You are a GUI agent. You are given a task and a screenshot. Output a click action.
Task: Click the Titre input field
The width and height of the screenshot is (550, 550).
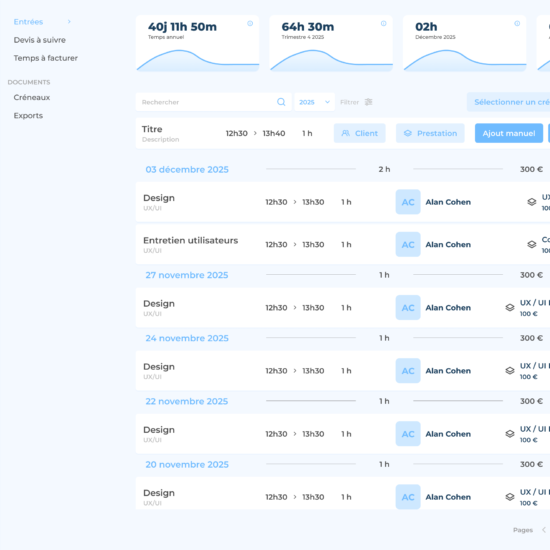tap(152, 129)
